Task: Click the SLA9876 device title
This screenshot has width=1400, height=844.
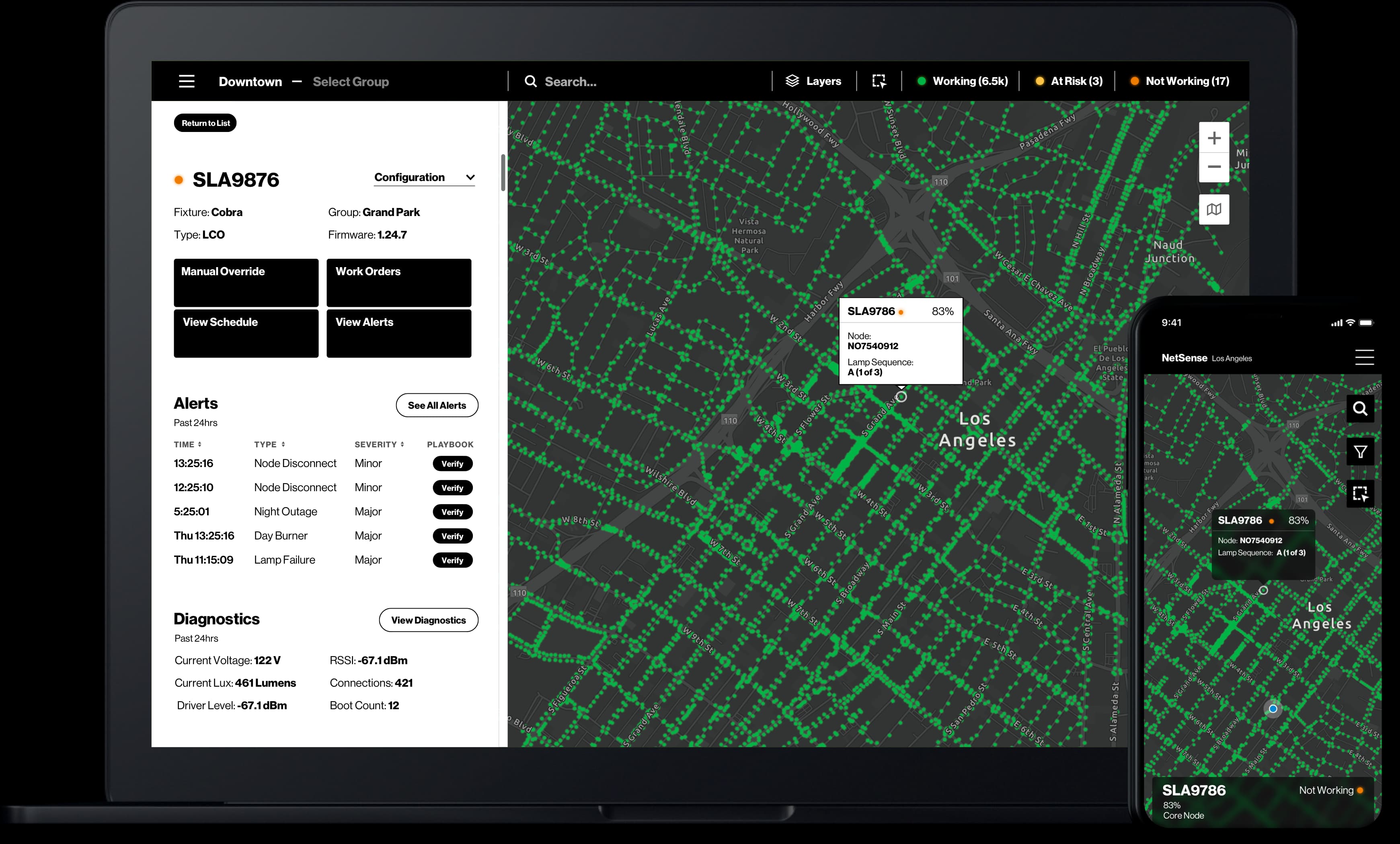Action: point(236,179)
